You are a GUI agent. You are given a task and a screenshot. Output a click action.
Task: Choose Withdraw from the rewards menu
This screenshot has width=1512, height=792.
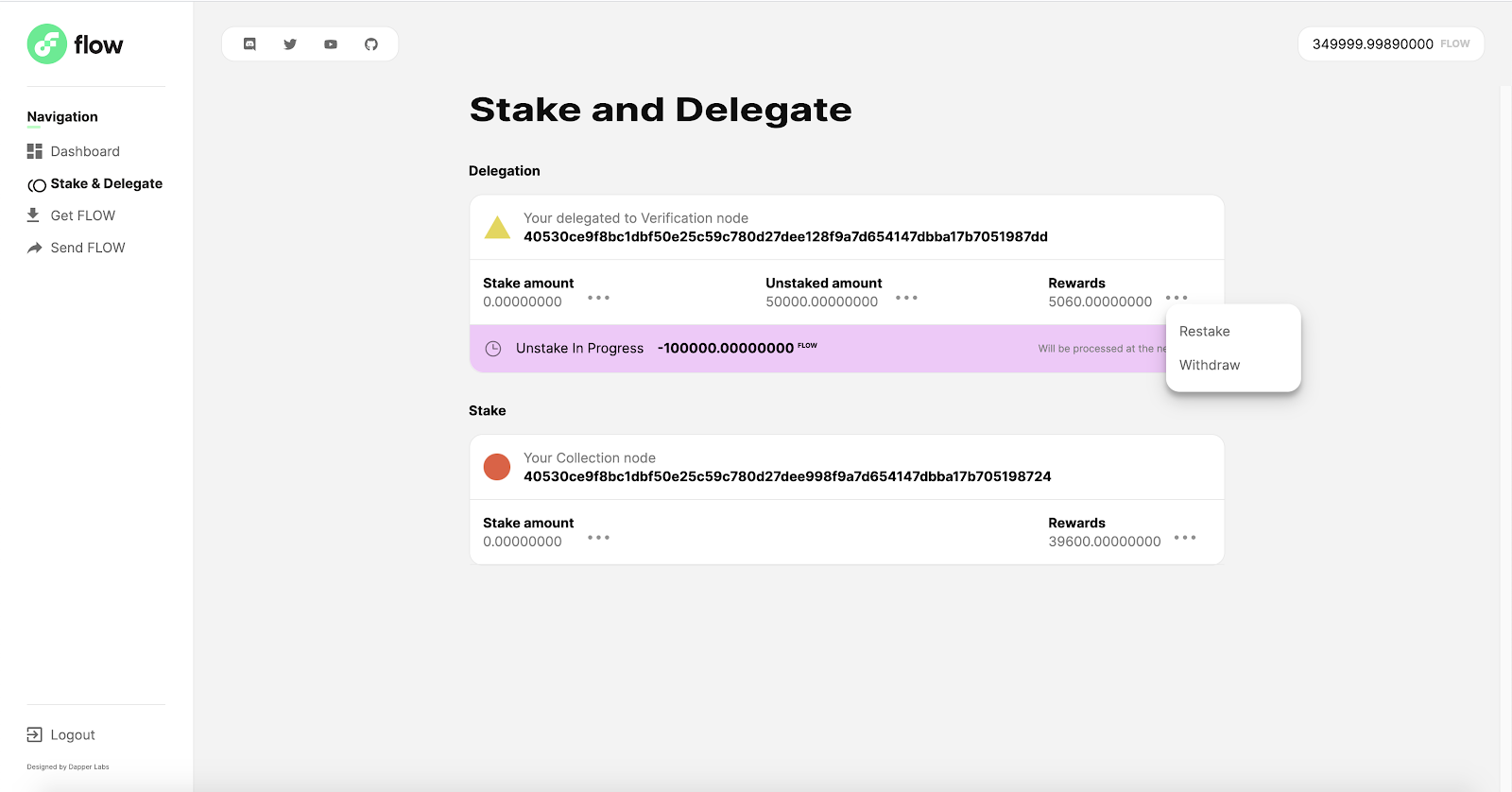click(1210, 365)
